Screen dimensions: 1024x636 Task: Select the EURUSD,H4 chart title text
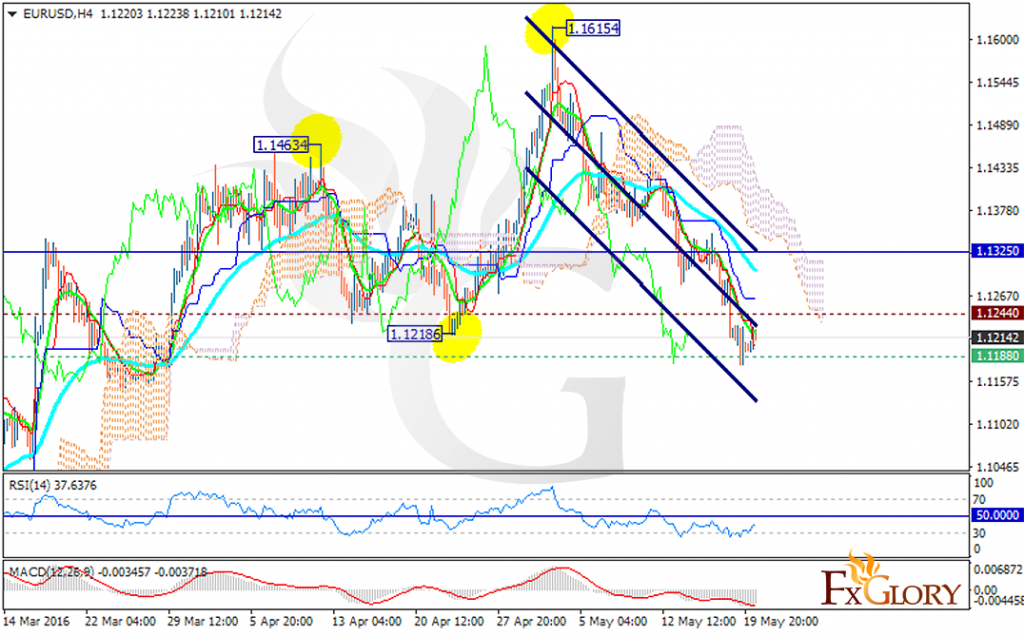click(57, 14)
